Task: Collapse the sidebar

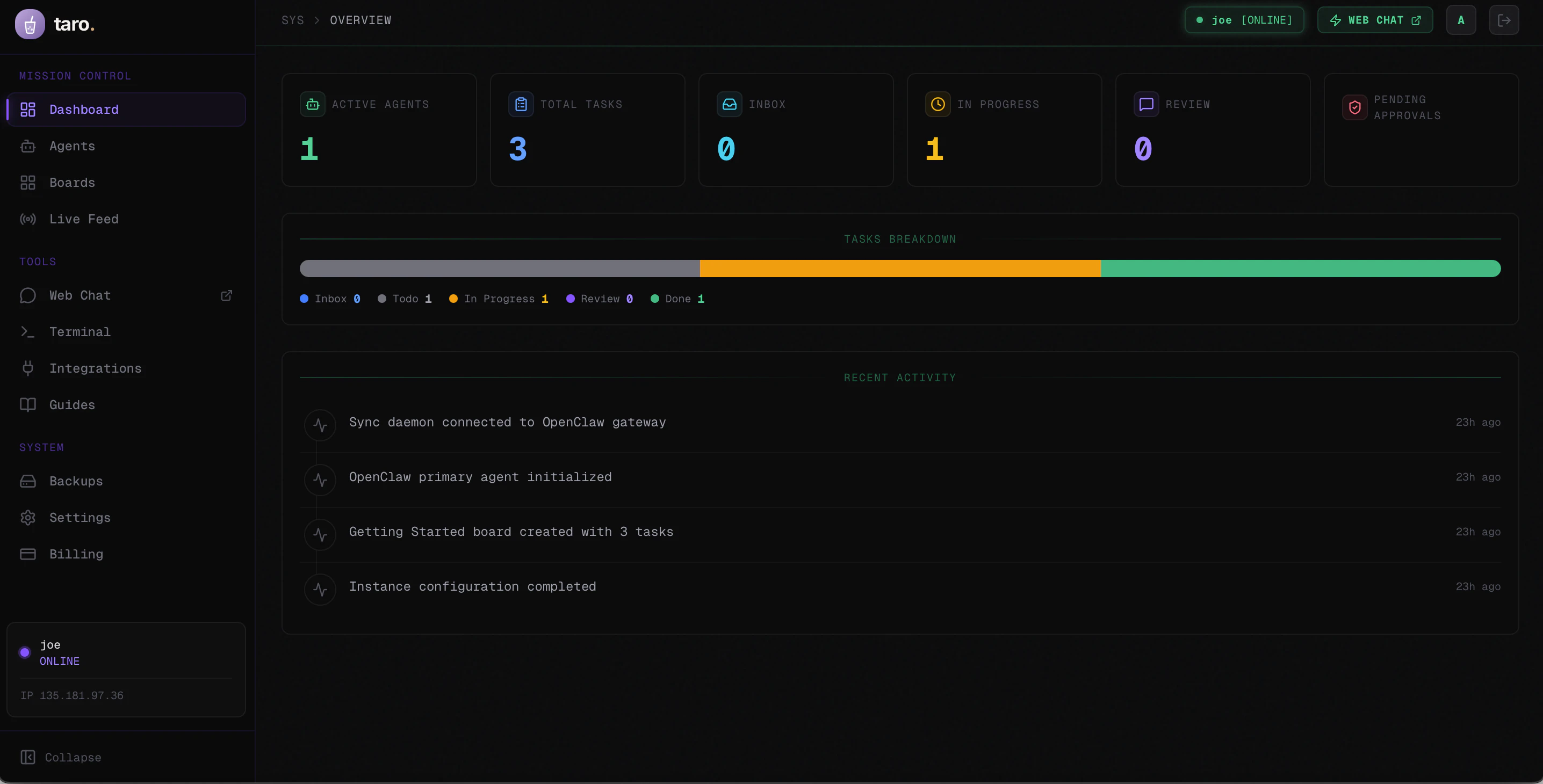Action: click(61, 757)
